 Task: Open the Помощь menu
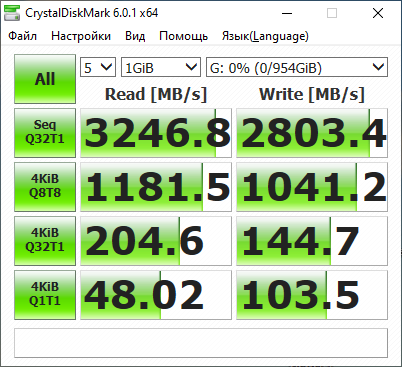click(x=184, y=36)
